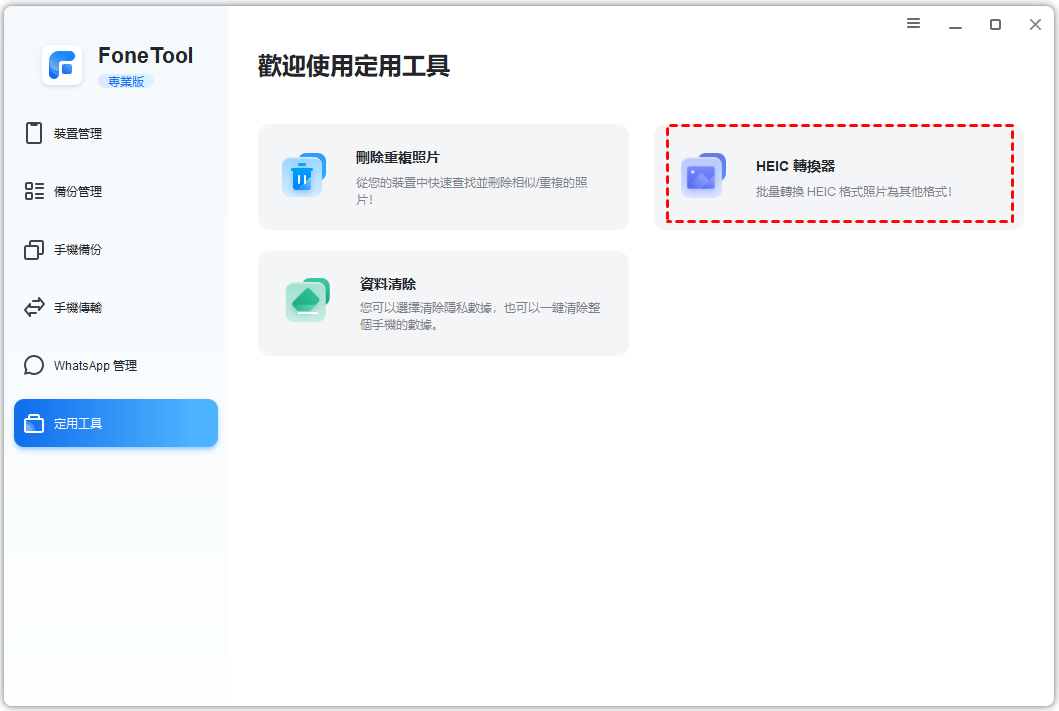This screenshot has width=1059, height=711.
Task: Launch the HEIC 轉換器 tool title
Action: point(795,166)
